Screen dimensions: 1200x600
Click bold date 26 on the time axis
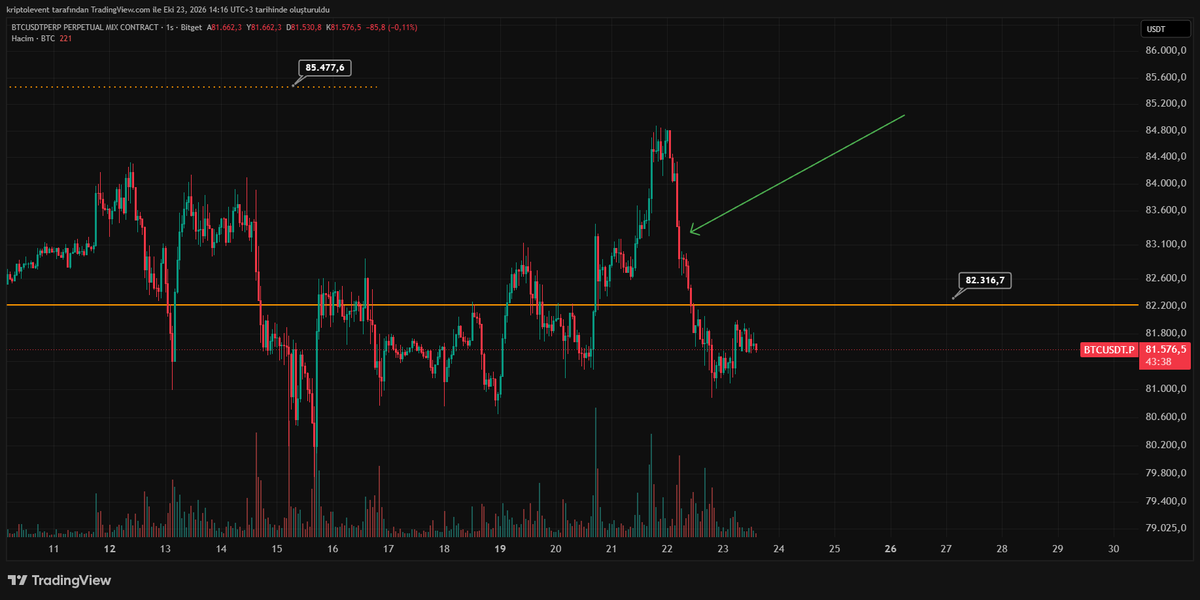point(891,548)
